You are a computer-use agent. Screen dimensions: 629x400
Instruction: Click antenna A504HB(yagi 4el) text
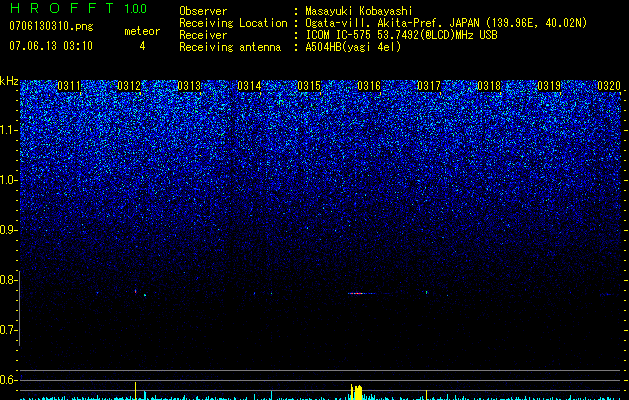pyautogui.click(x=353, y=47)
